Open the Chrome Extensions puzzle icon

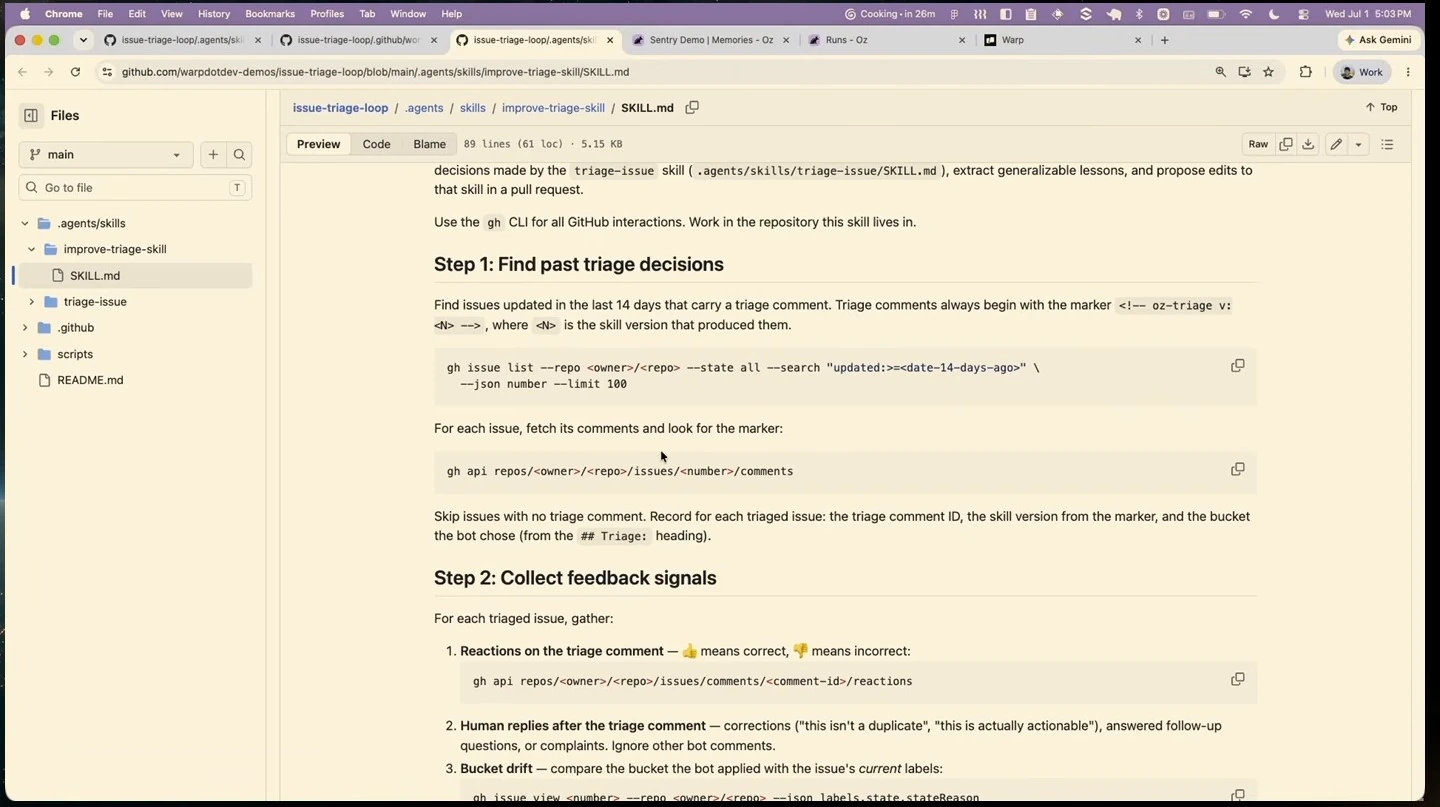point(1306,72)
